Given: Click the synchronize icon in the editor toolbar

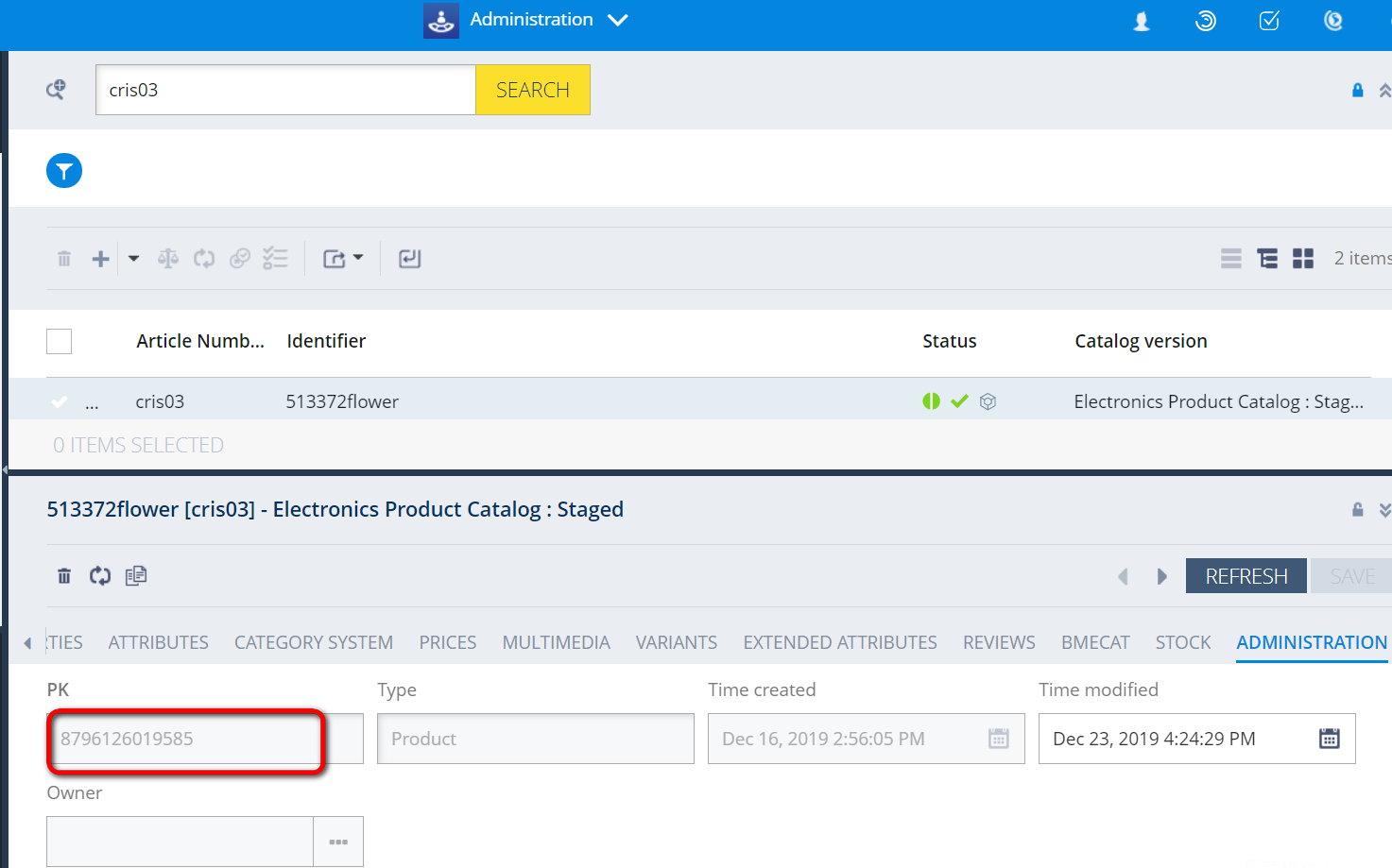Looking at the screenshot, I should click(x=100, y=576).
